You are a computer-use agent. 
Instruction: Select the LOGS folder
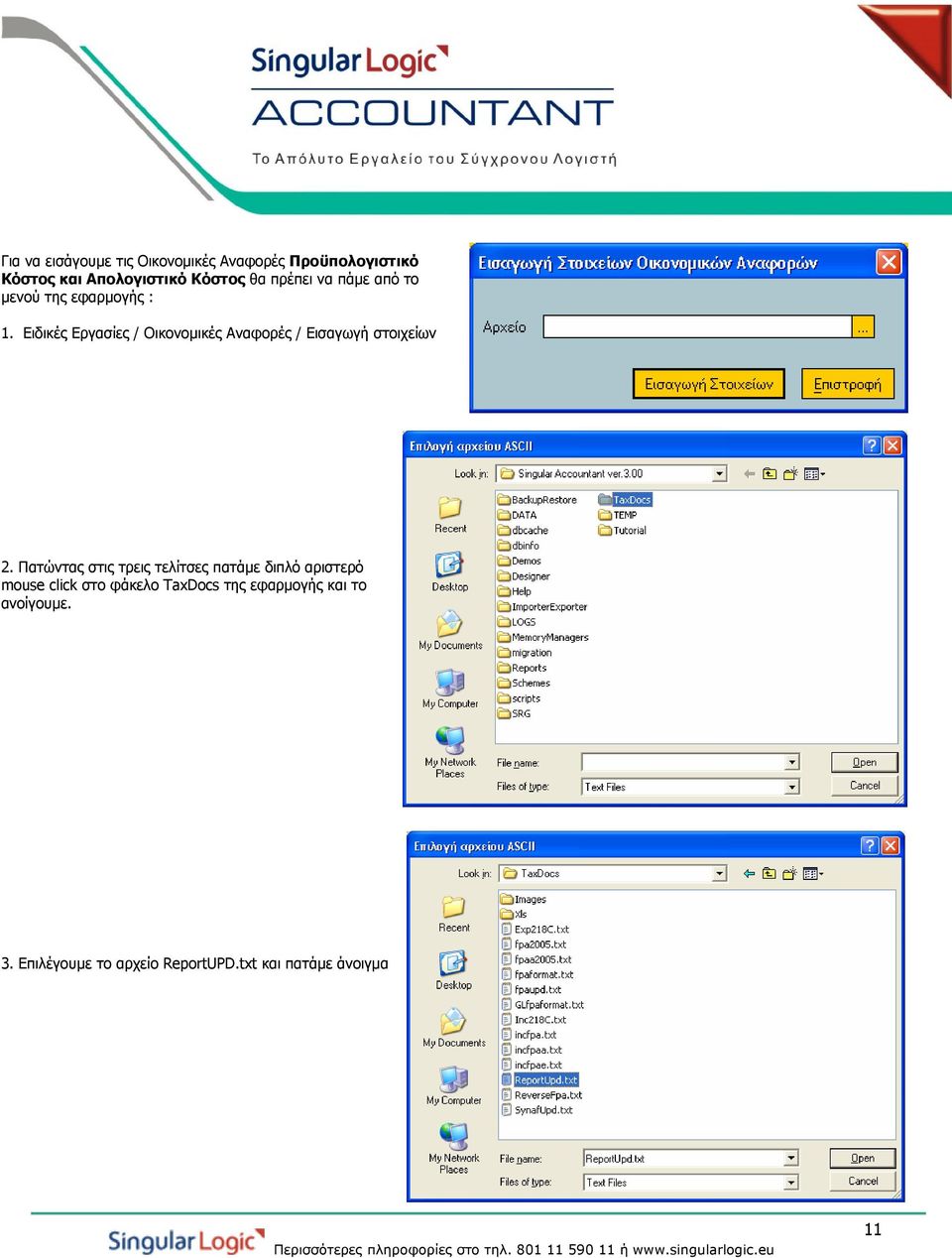tap(517, 622)
